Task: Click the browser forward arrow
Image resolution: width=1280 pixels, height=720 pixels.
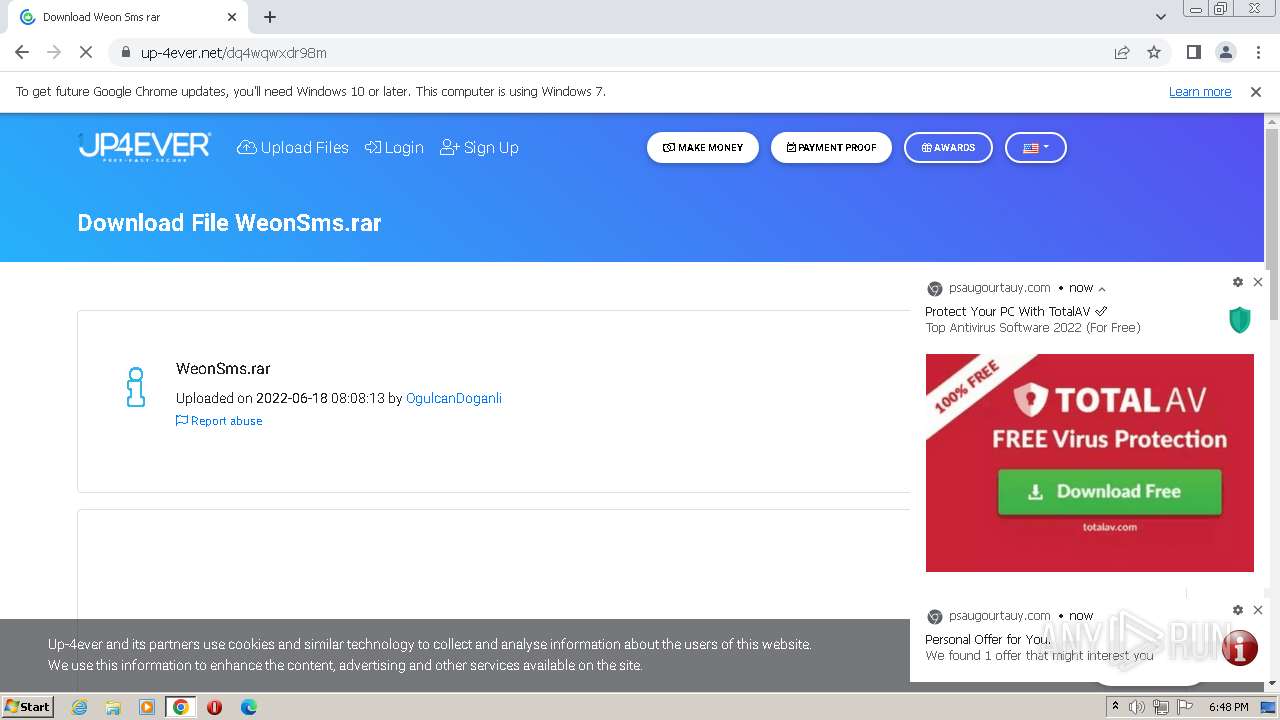Action: 54,52
